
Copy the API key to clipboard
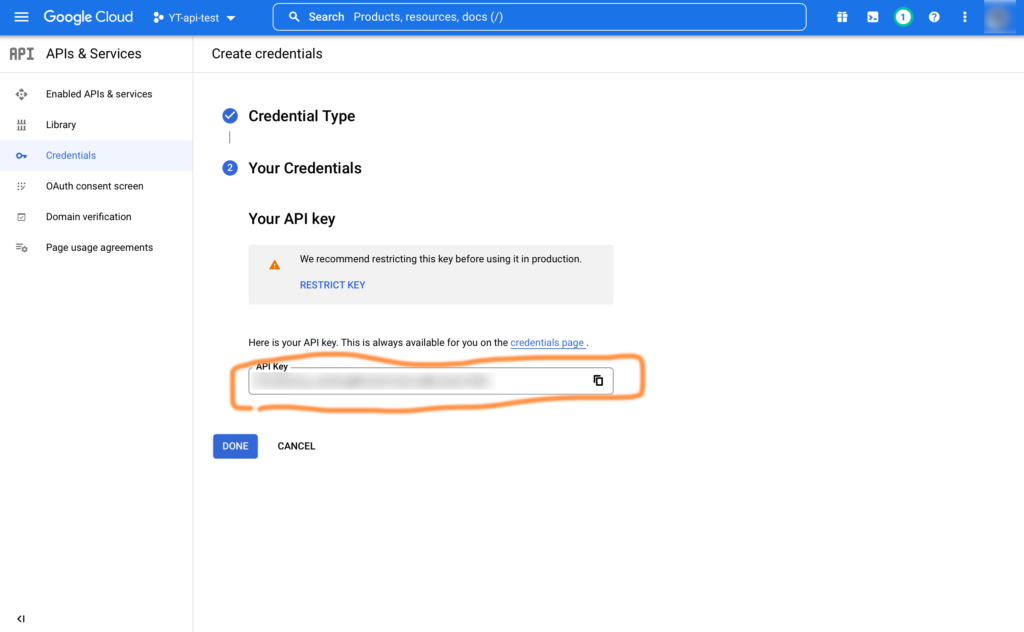[598, 381]
